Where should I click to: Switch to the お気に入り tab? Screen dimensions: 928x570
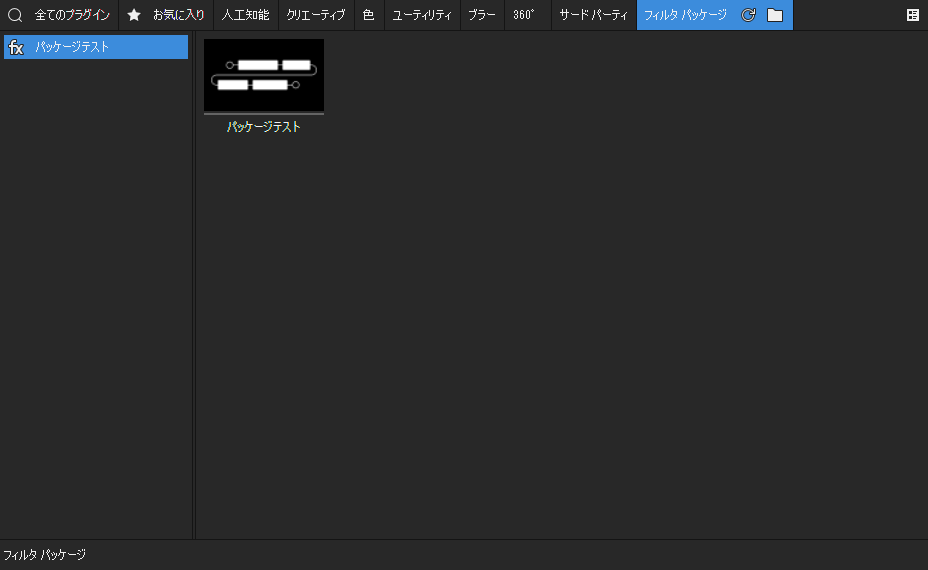[178, 15]
